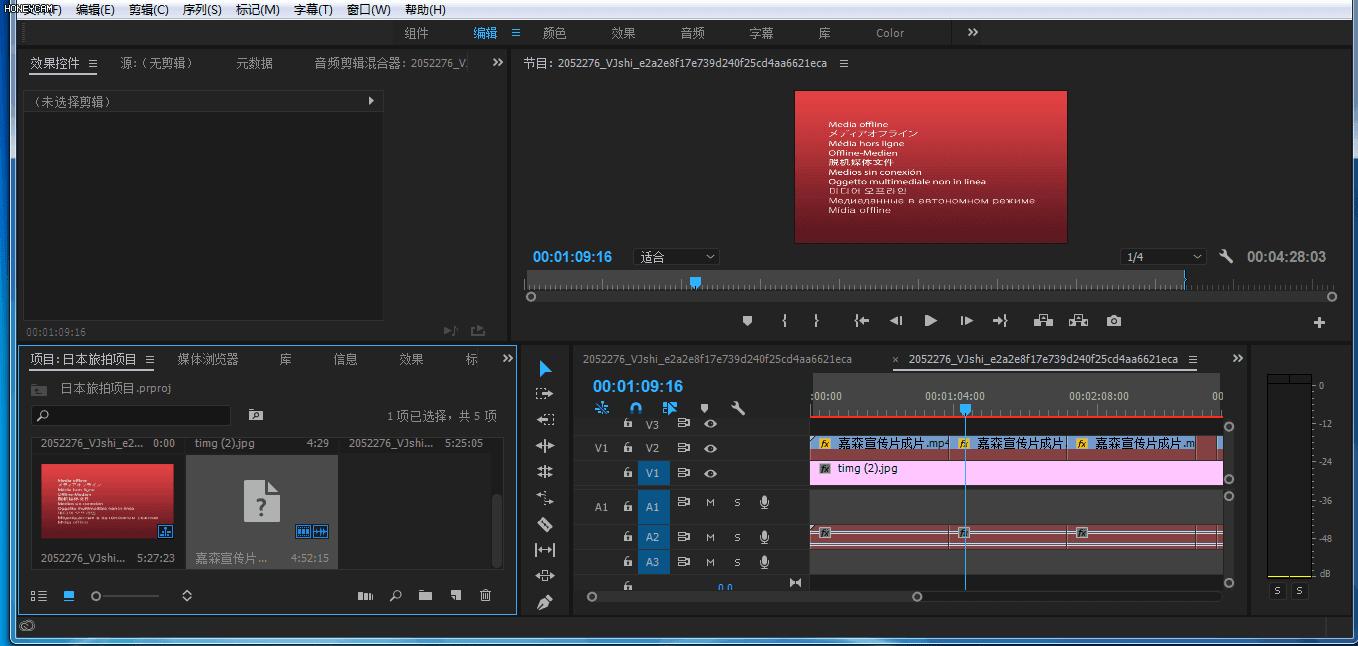Toggle snap magnet in timeline
The height and width of the screenshot is (646, 1358).
[x=636, y=408]
